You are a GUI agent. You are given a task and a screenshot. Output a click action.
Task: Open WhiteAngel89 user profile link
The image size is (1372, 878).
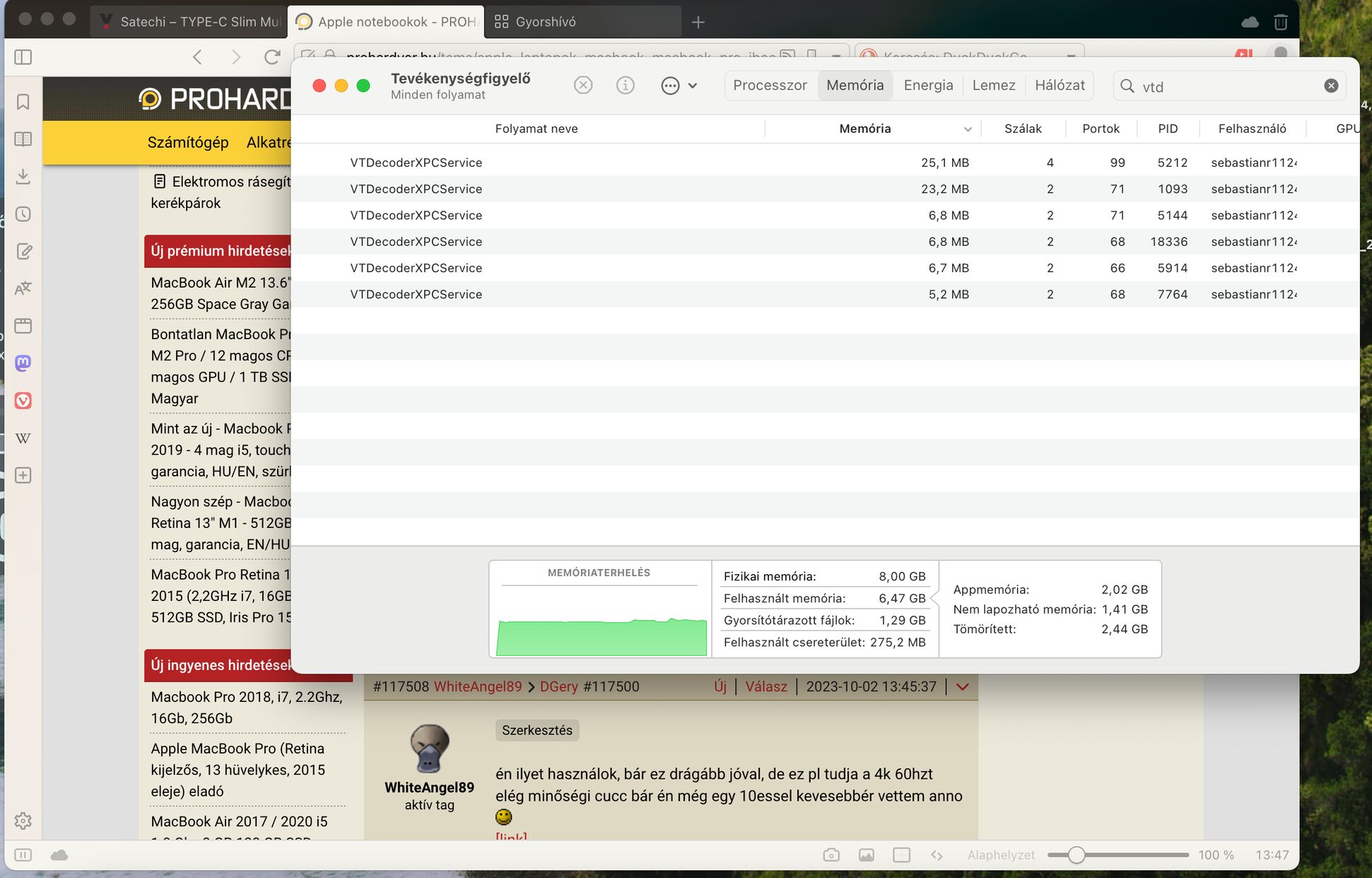tap(477, 686)
